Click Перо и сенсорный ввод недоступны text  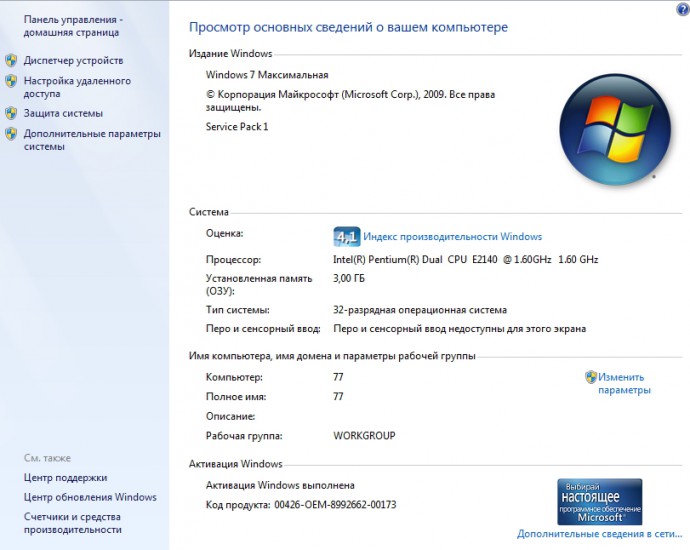click(459, 329)
